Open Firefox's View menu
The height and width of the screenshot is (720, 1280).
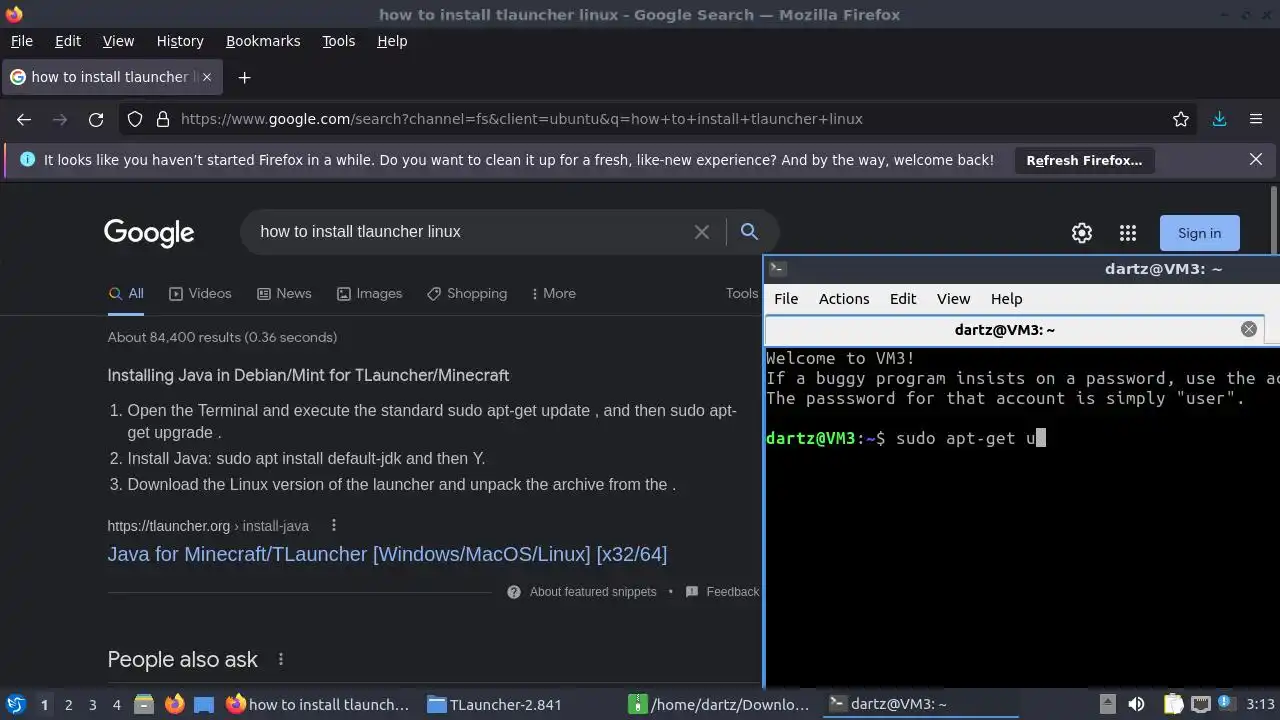click(118, 41)
